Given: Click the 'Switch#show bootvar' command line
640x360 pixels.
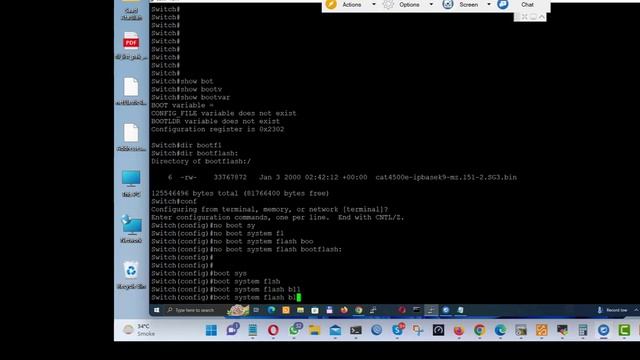Looking at the screenshot, I should (191, 97).
